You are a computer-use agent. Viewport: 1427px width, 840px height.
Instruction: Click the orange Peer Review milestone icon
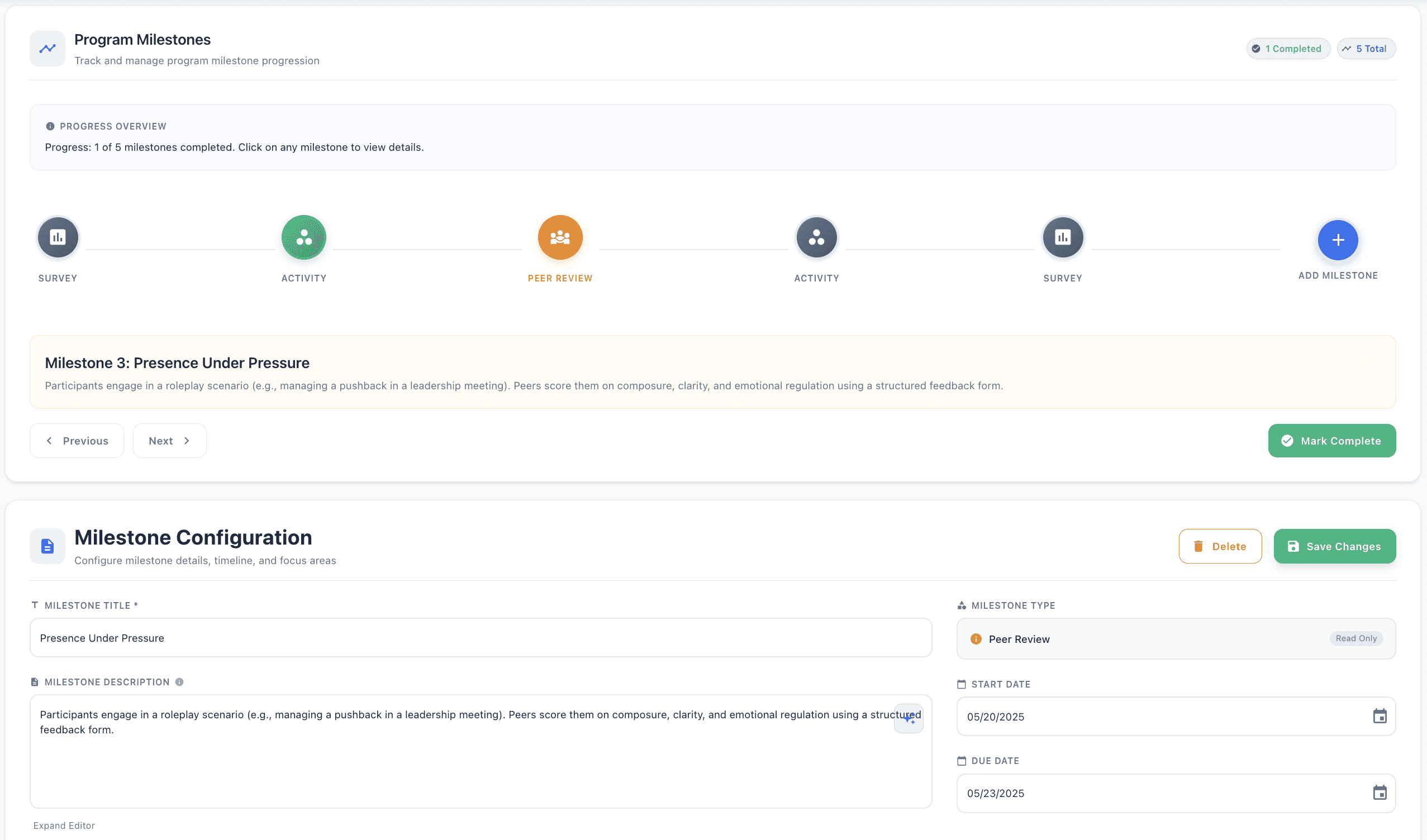point(559,237)
